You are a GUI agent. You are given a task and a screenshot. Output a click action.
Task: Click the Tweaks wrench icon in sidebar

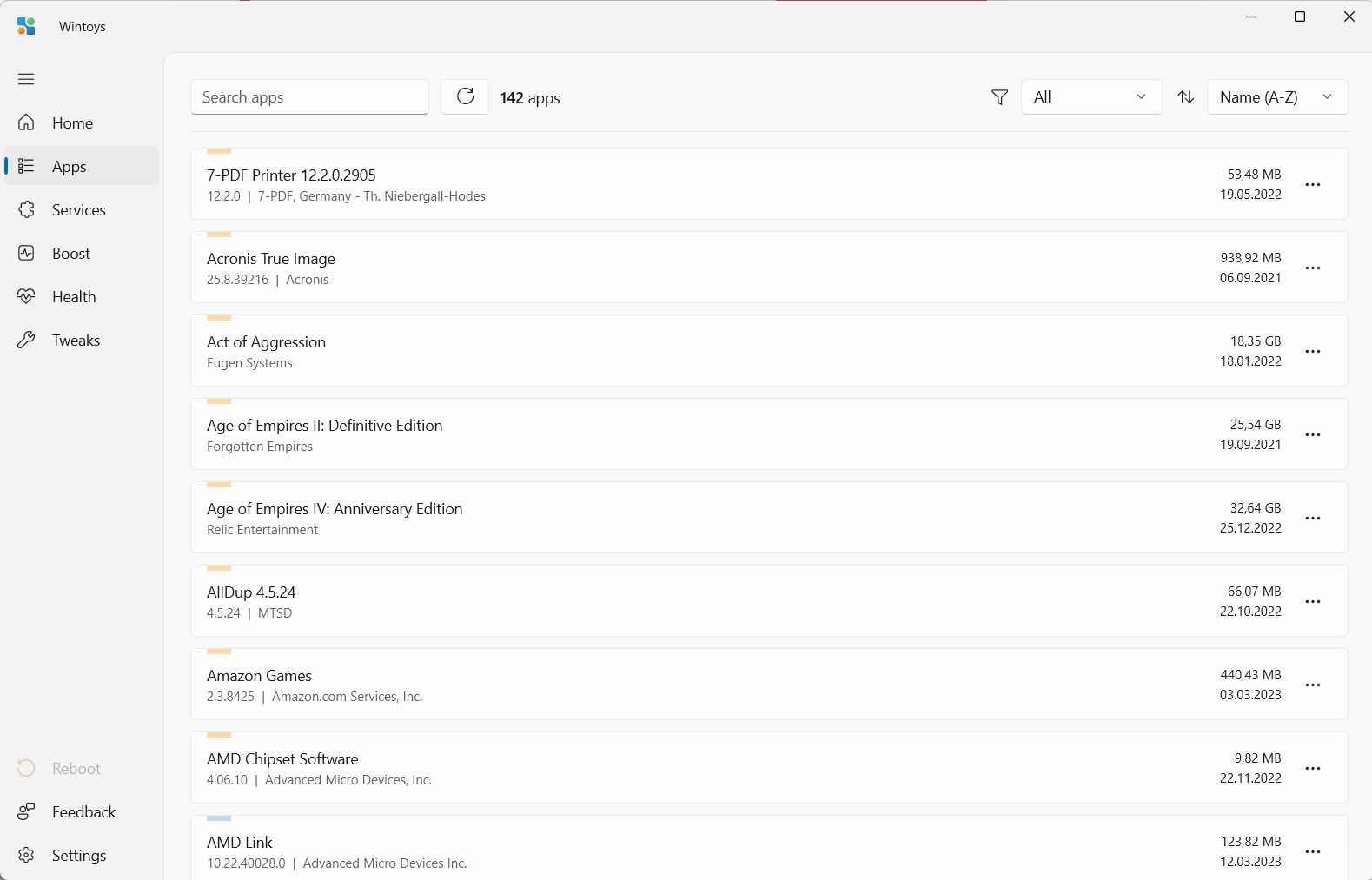(27, 340)
